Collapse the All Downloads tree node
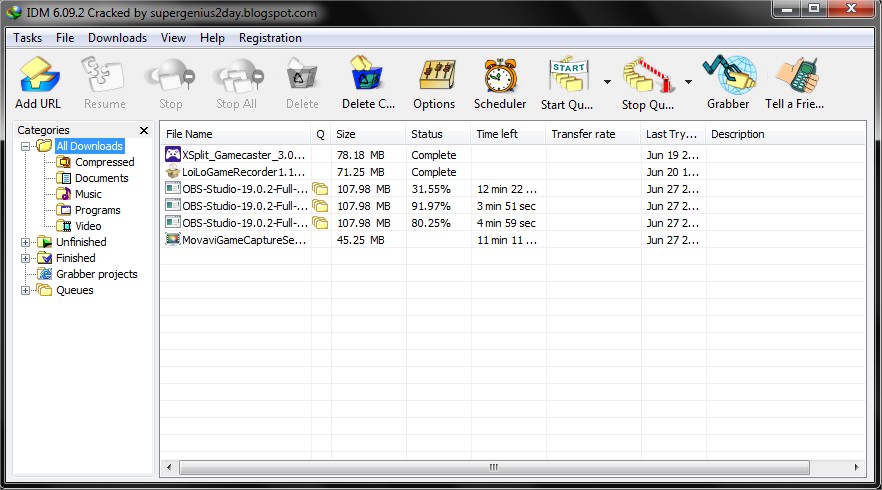The image size is (882, 490). (25, 146)
